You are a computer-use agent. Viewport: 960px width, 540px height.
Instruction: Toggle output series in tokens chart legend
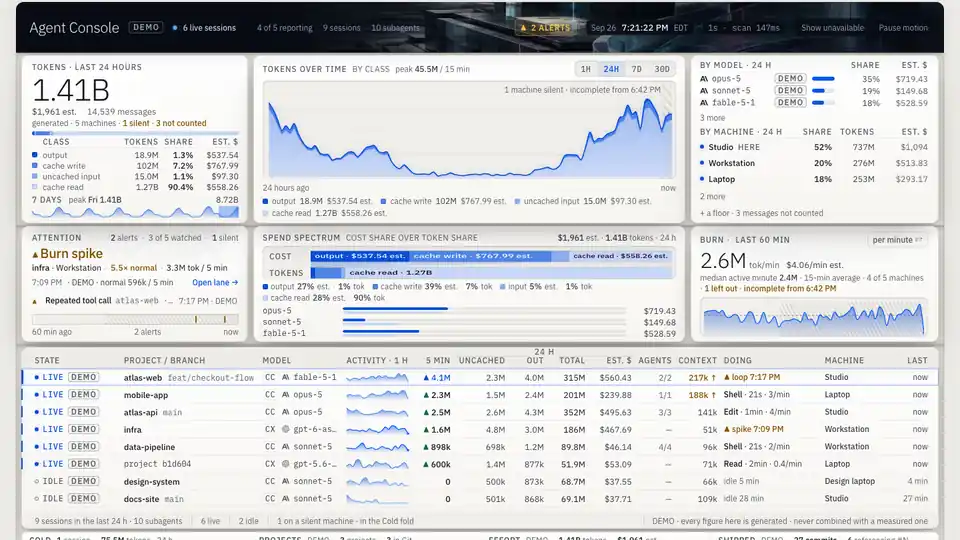(317, 201)
